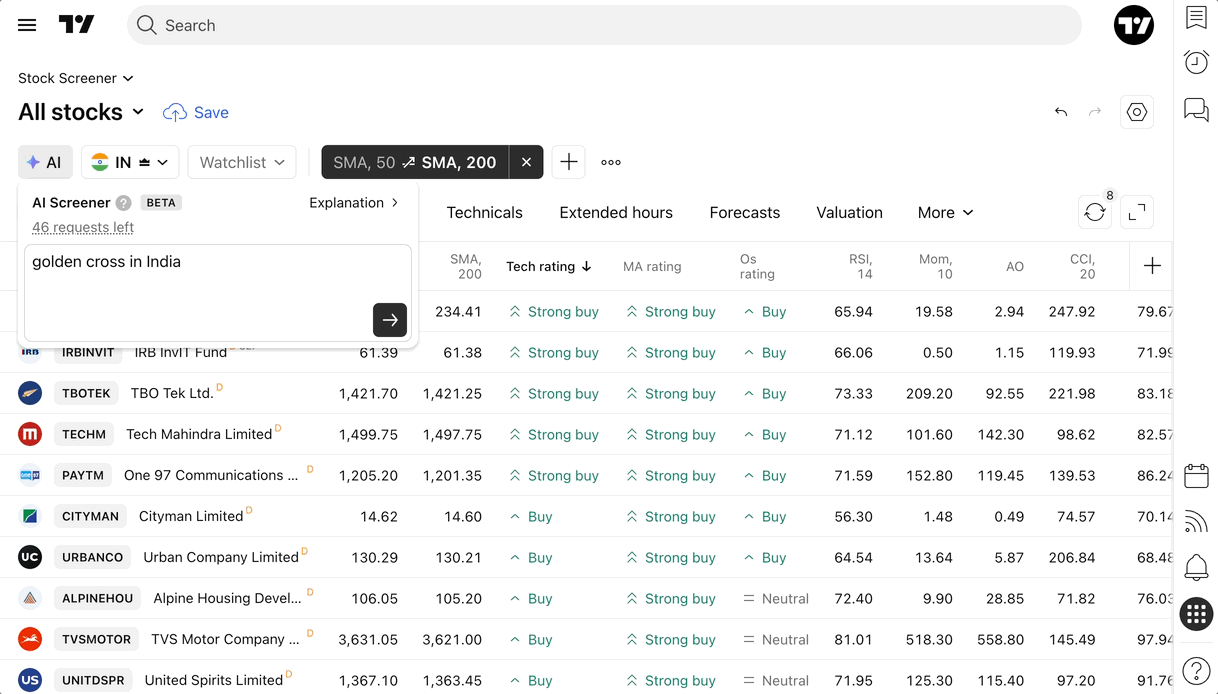
Task: Open the ALPINEHOU ticker symbol
Action: 98,598
